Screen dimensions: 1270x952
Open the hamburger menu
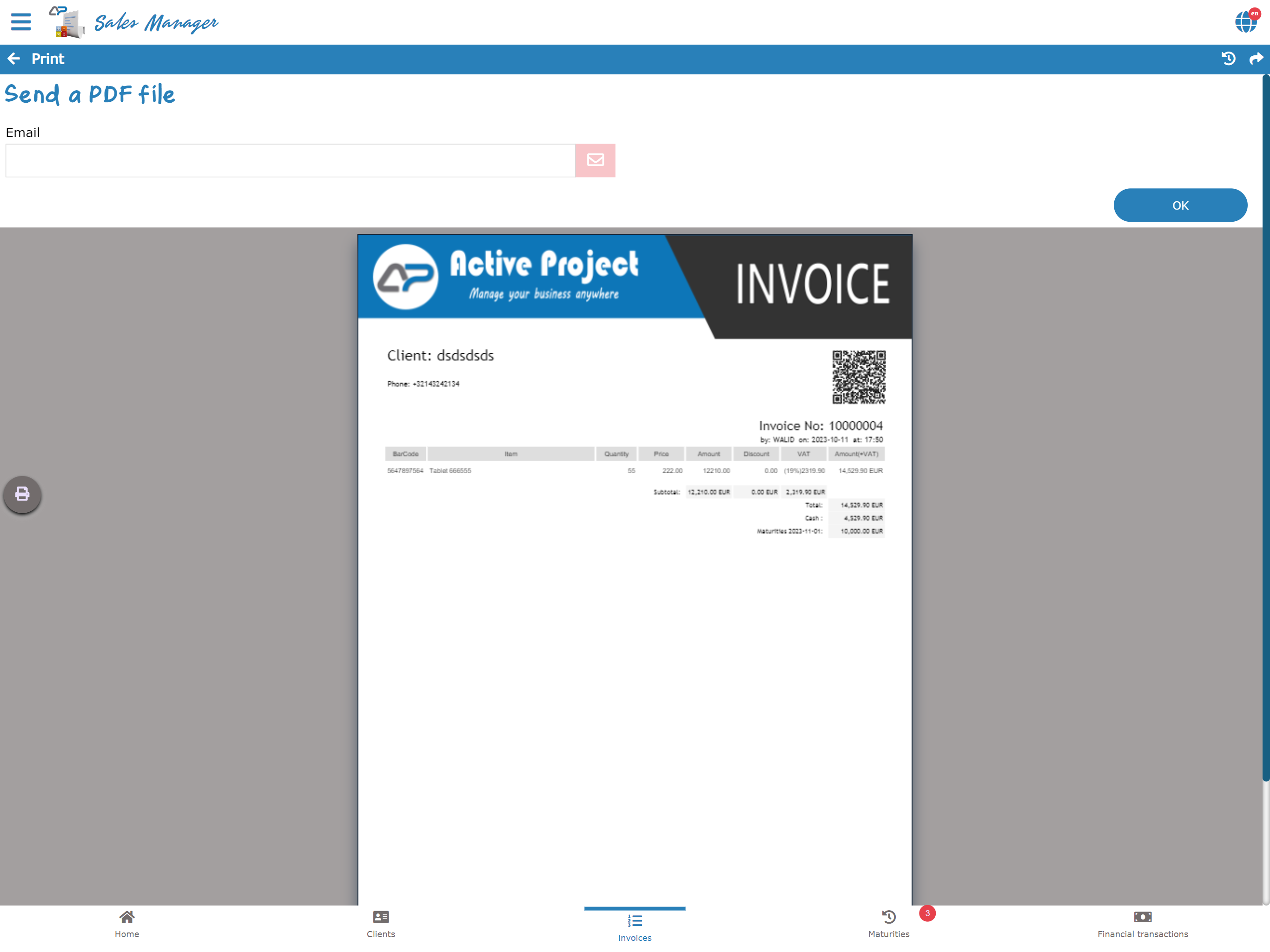coord(20,22)
